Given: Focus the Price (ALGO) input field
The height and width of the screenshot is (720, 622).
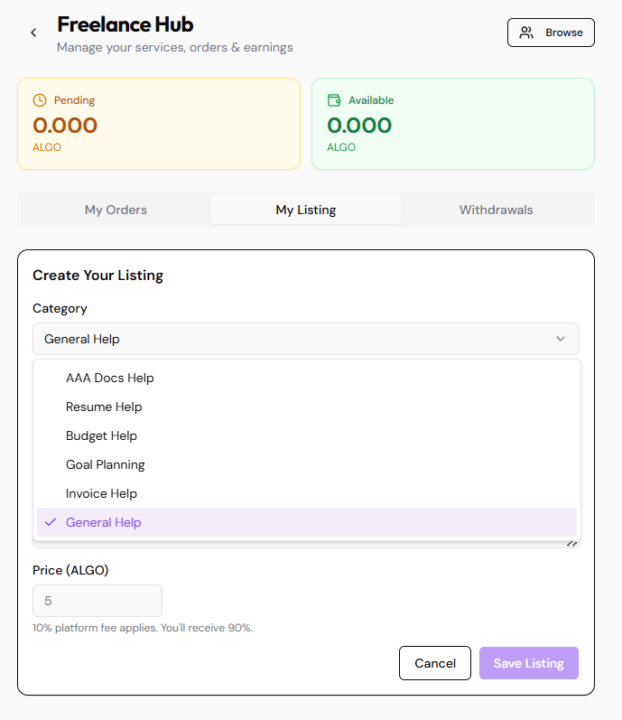Looking at the screenshot, I should (x=97, y=601).
